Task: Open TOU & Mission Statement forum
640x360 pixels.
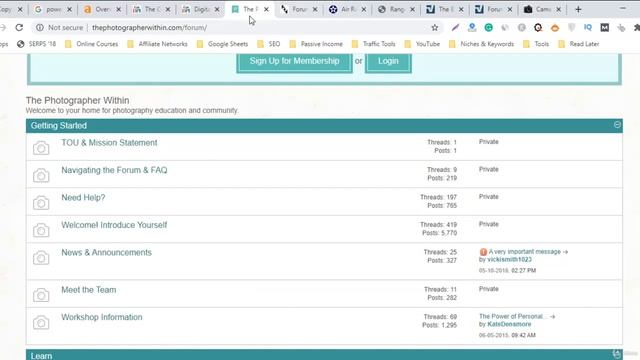Action: (x=109, y=143)
